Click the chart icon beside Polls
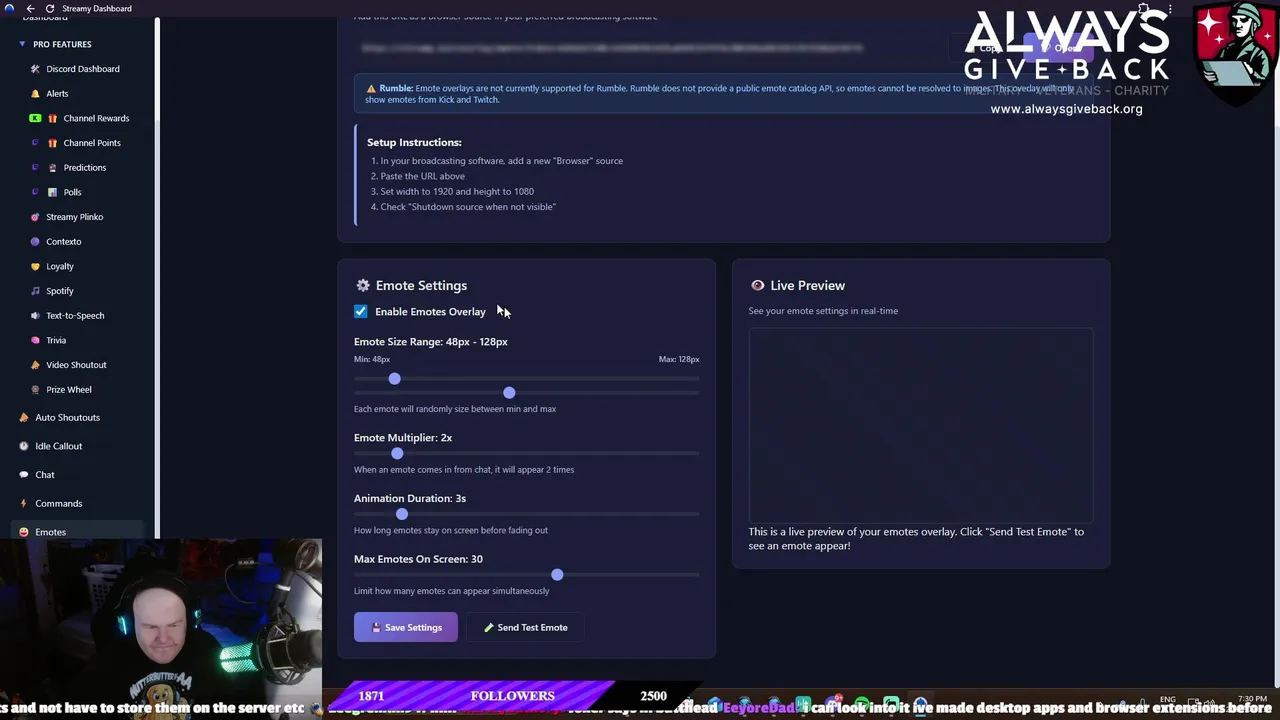1280x720 pixels. (x=53, y=192)
